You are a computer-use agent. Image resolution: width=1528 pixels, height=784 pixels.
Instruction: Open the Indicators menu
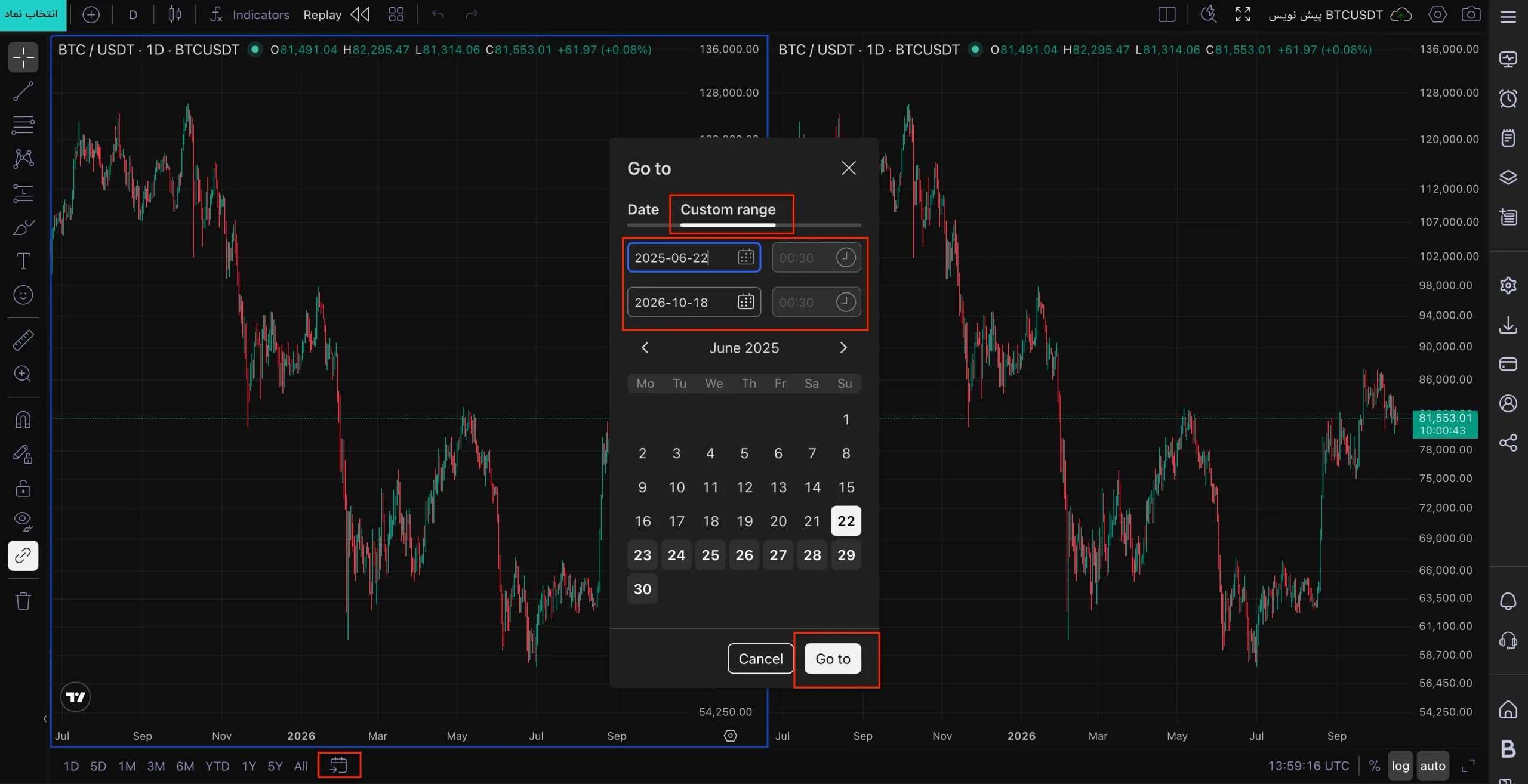coord(249,14)
